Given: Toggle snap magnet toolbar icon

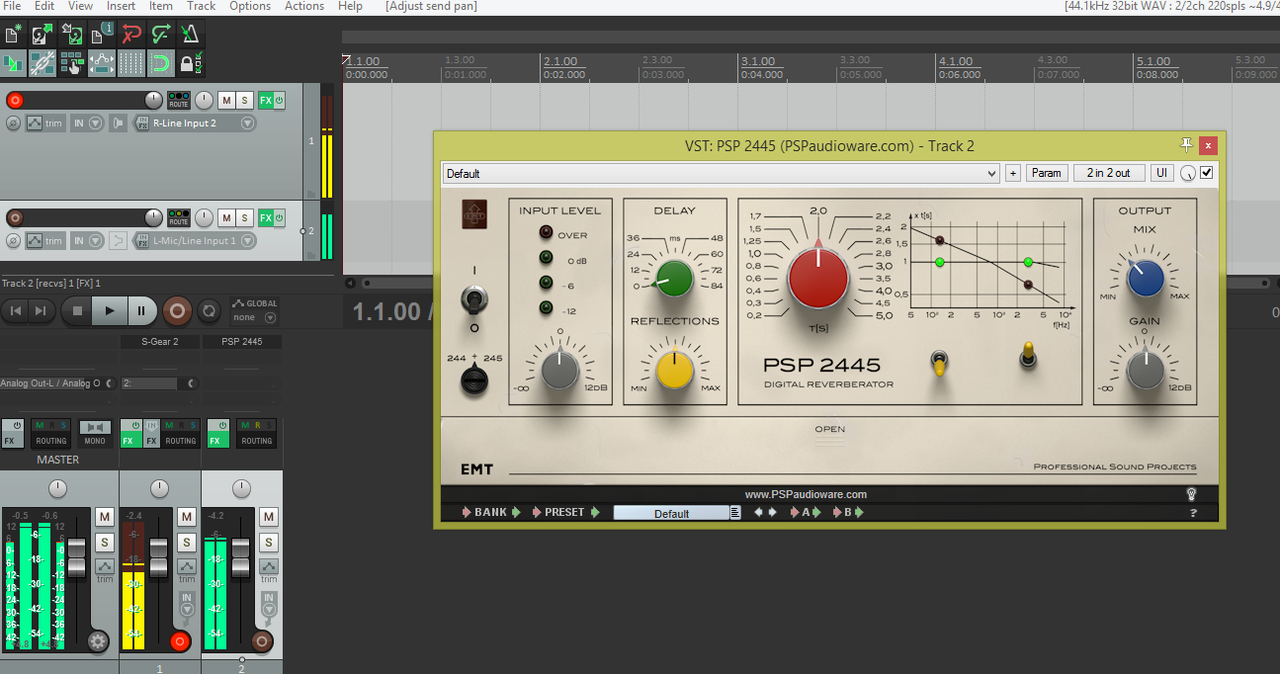Looking at the screenshot, I should click(160, 64).
